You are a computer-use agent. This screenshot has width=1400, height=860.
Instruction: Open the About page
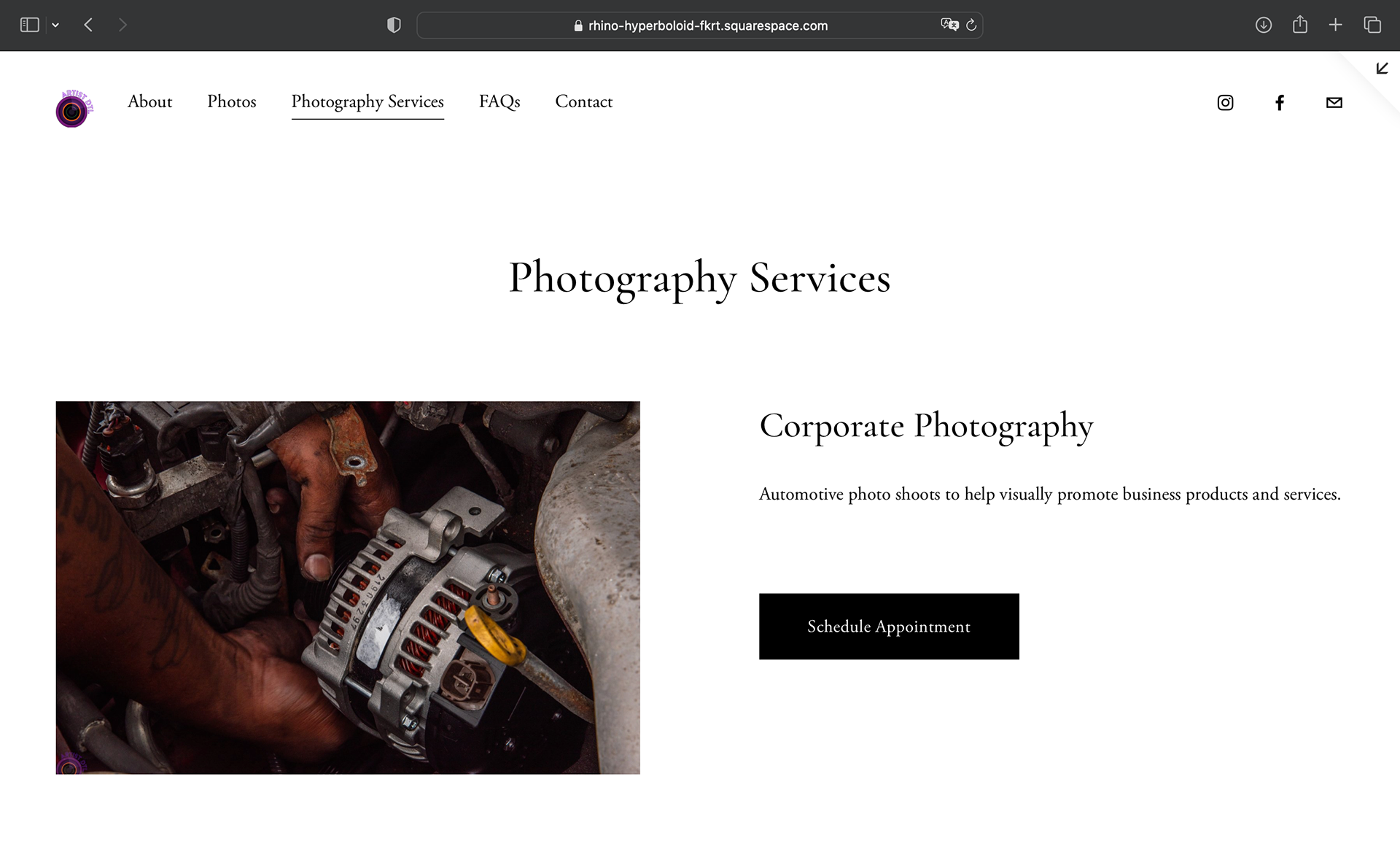(149, 101)
